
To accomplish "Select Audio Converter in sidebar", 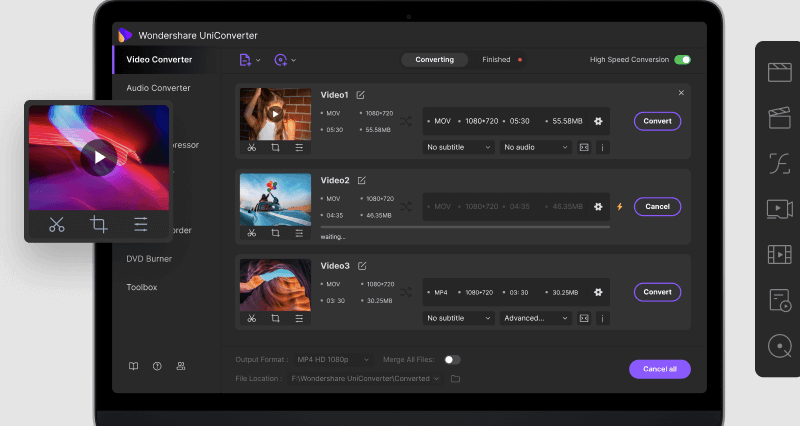I will click(x=158, y=88).
